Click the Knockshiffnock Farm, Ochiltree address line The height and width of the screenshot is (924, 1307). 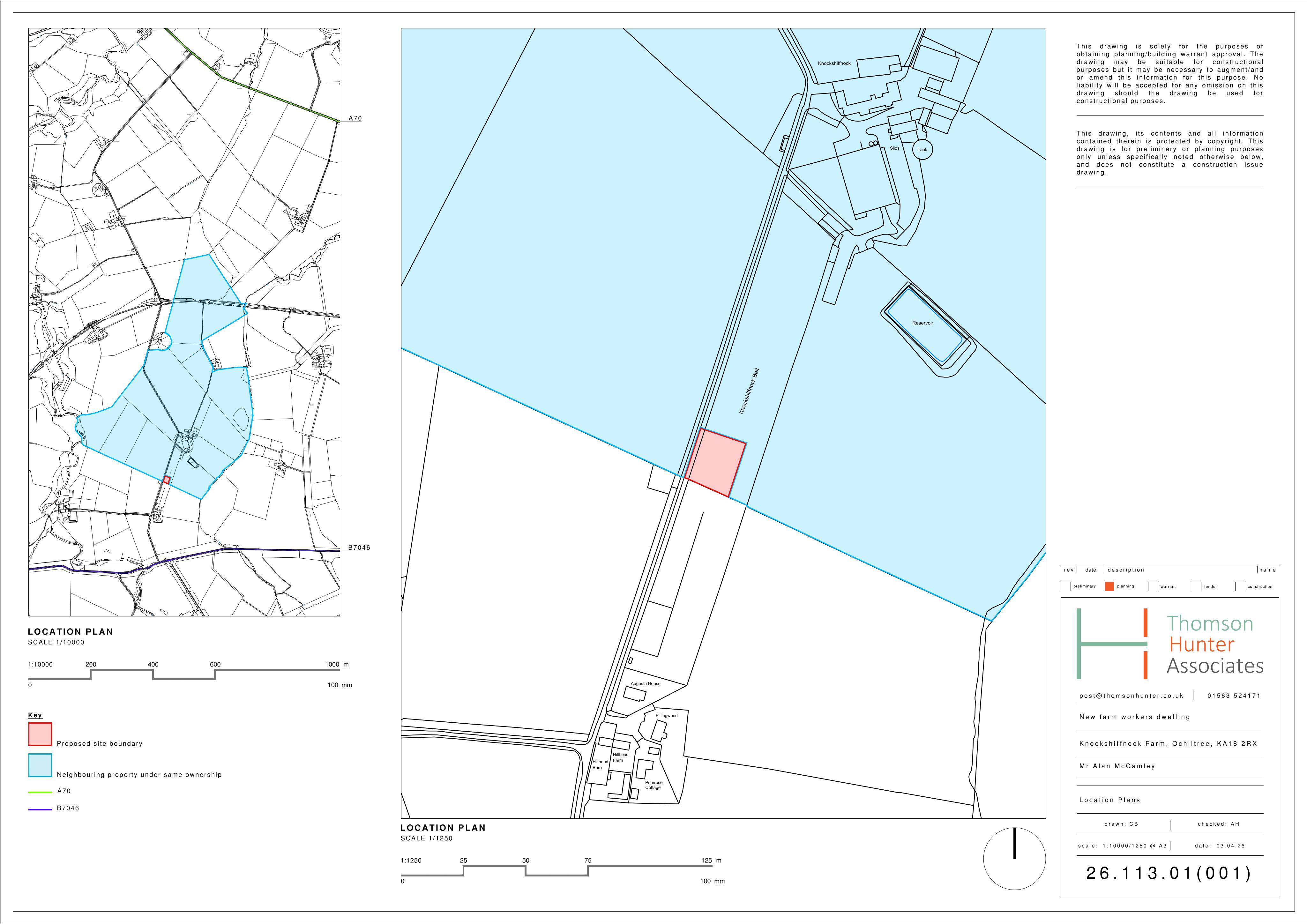[x=1168, y=743]
